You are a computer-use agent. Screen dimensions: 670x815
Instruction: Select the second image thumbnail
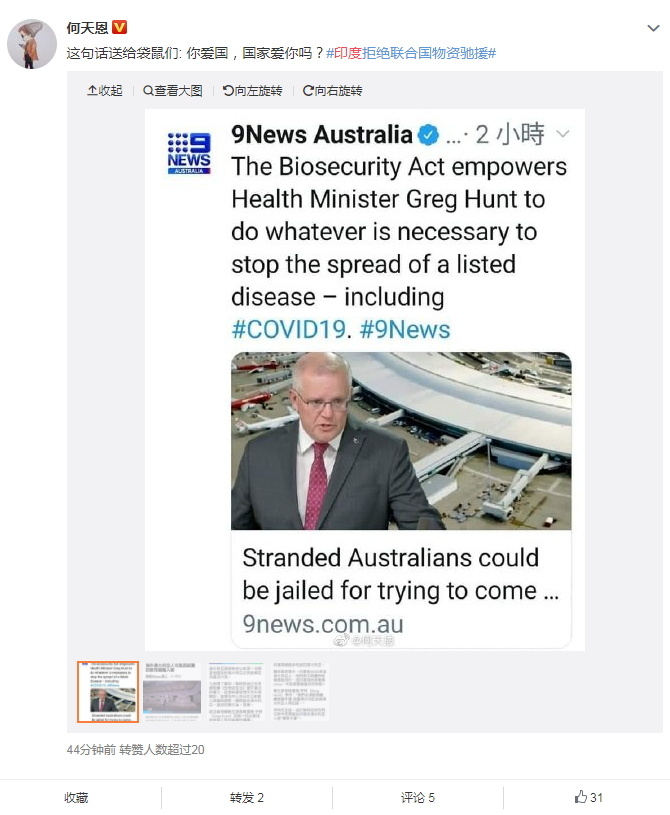(x=173, y=691)
